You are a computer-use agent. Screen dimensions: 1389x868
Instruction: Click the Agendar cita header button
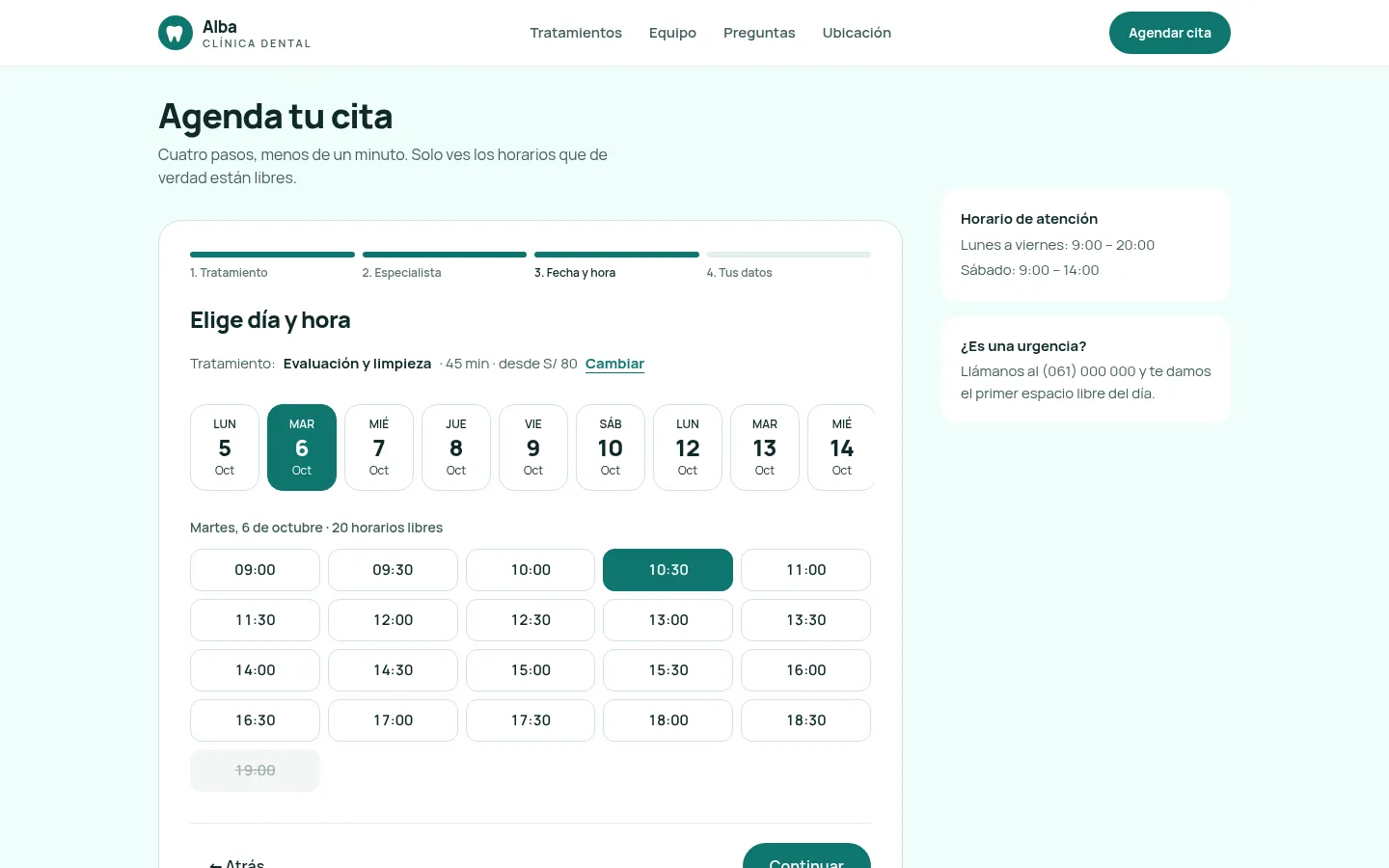(x=1169, y=33)
